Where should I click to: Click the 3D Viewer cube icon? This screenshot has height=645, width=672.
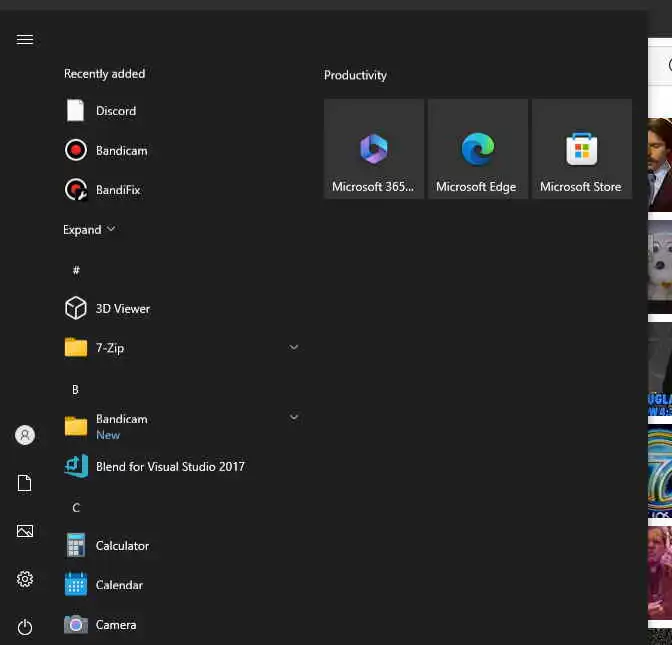(x=76, y=308)
